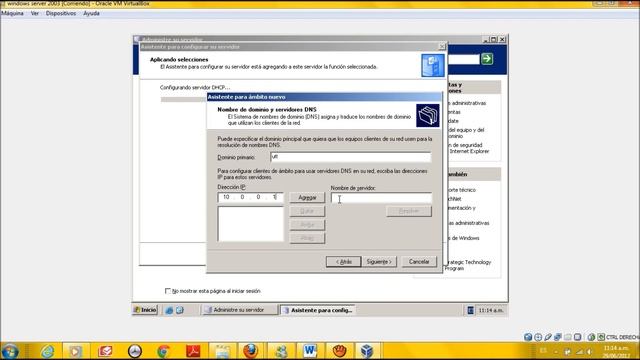
Task: Click the empty DNS server IP list box
Action: 251,224
